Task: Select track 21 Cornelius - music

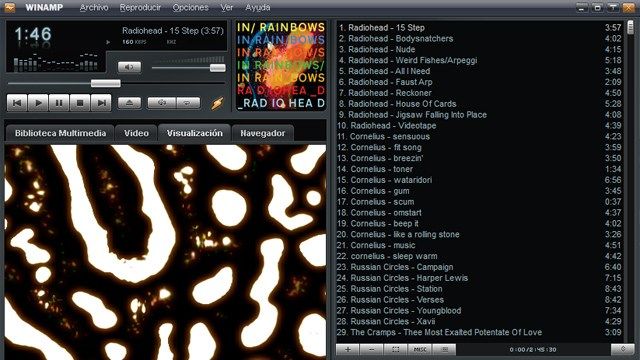Action: click(x=480, y=245)
